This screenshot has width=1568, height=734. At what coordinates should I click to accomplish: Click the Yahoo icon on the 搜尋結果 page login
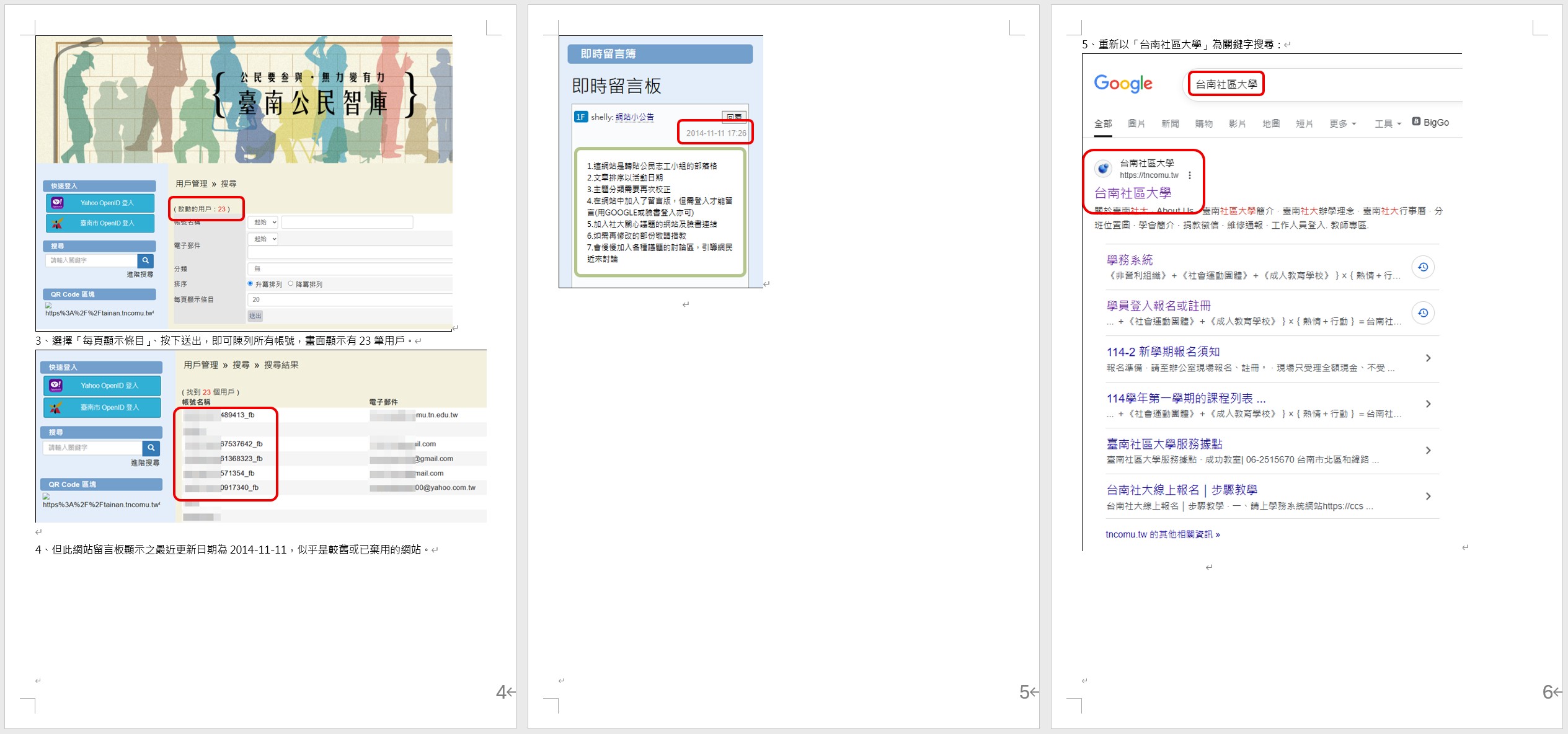(x=56, y=386)
